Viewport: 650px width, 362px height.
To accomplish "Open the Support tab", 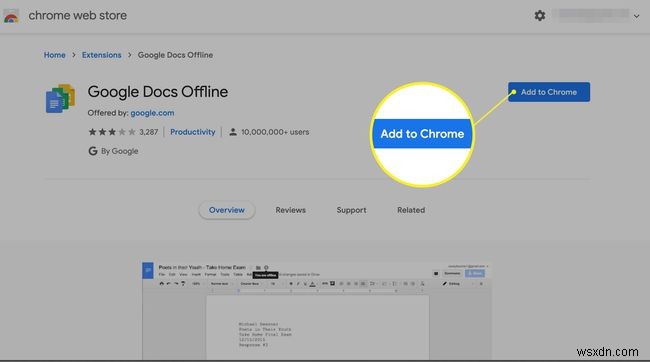I will pos(352,210).
